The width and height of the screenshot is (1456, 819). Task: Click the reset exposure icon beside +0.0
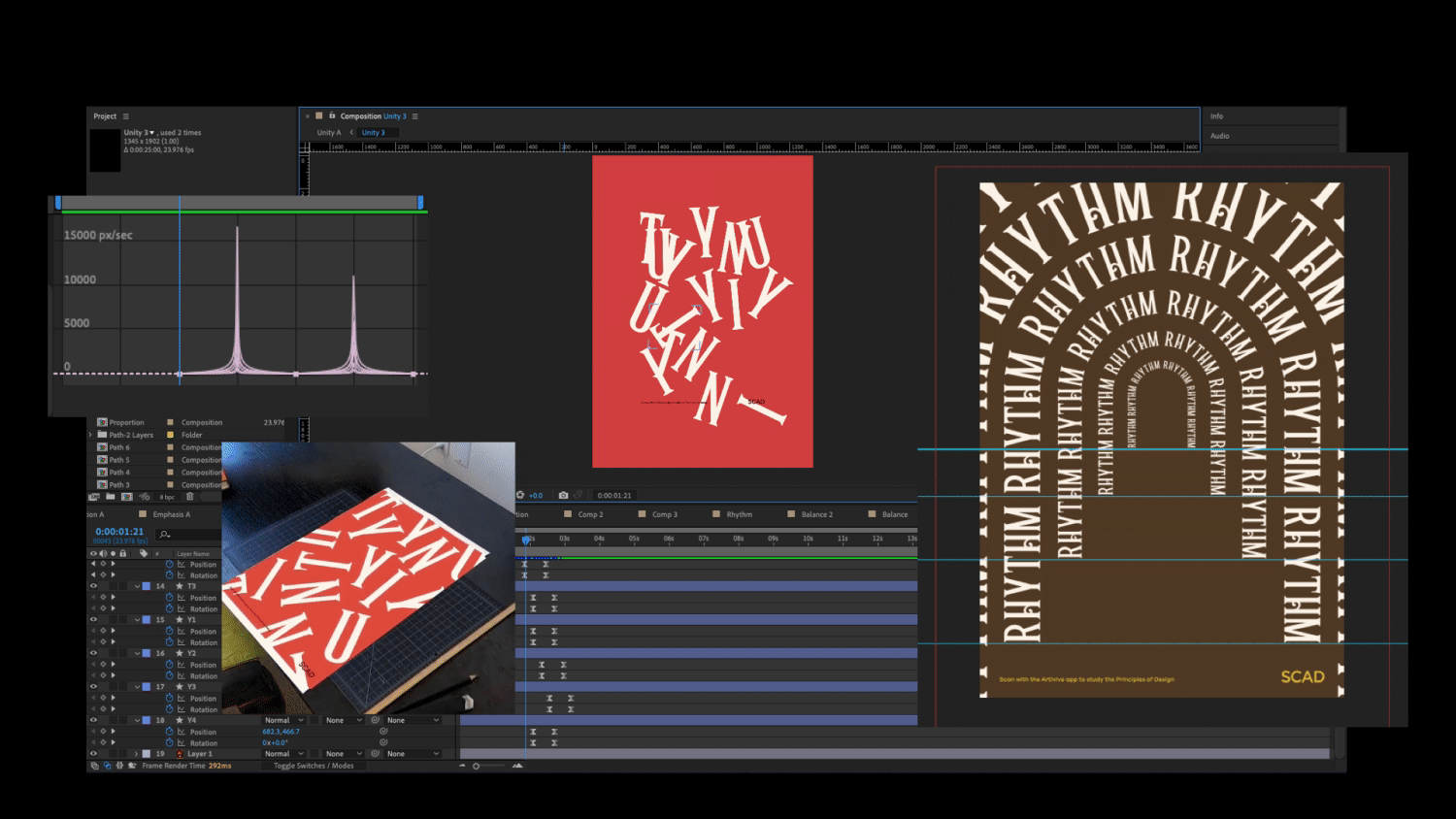(520, 495)
